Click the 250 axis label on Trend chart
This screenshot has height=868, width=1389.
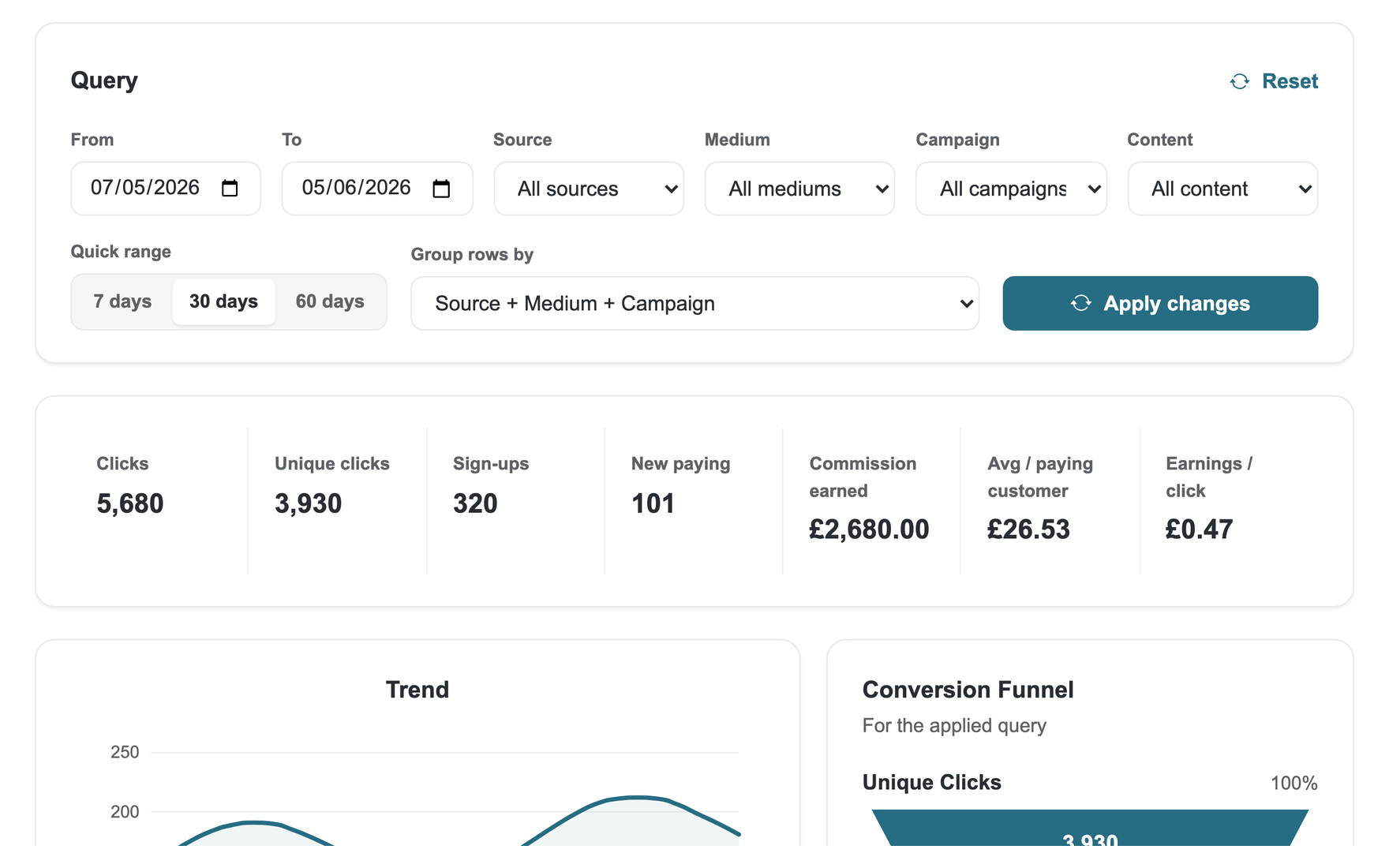click(x=125, y=752)
